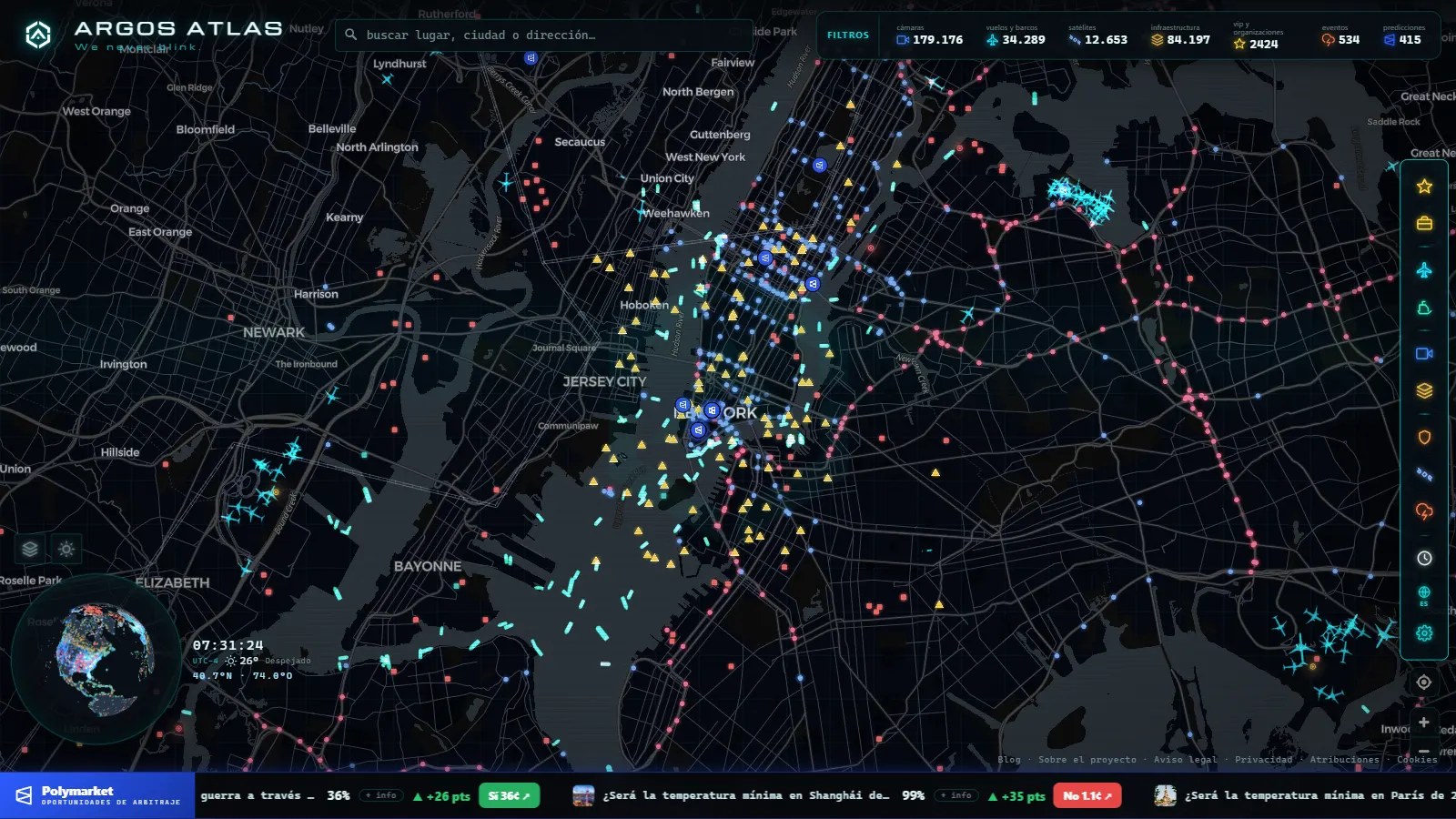Image resolution: width=1456 pixels, height=819 pixels.
Task: Open the ES language selector
Action: (x=1424, y=596)
